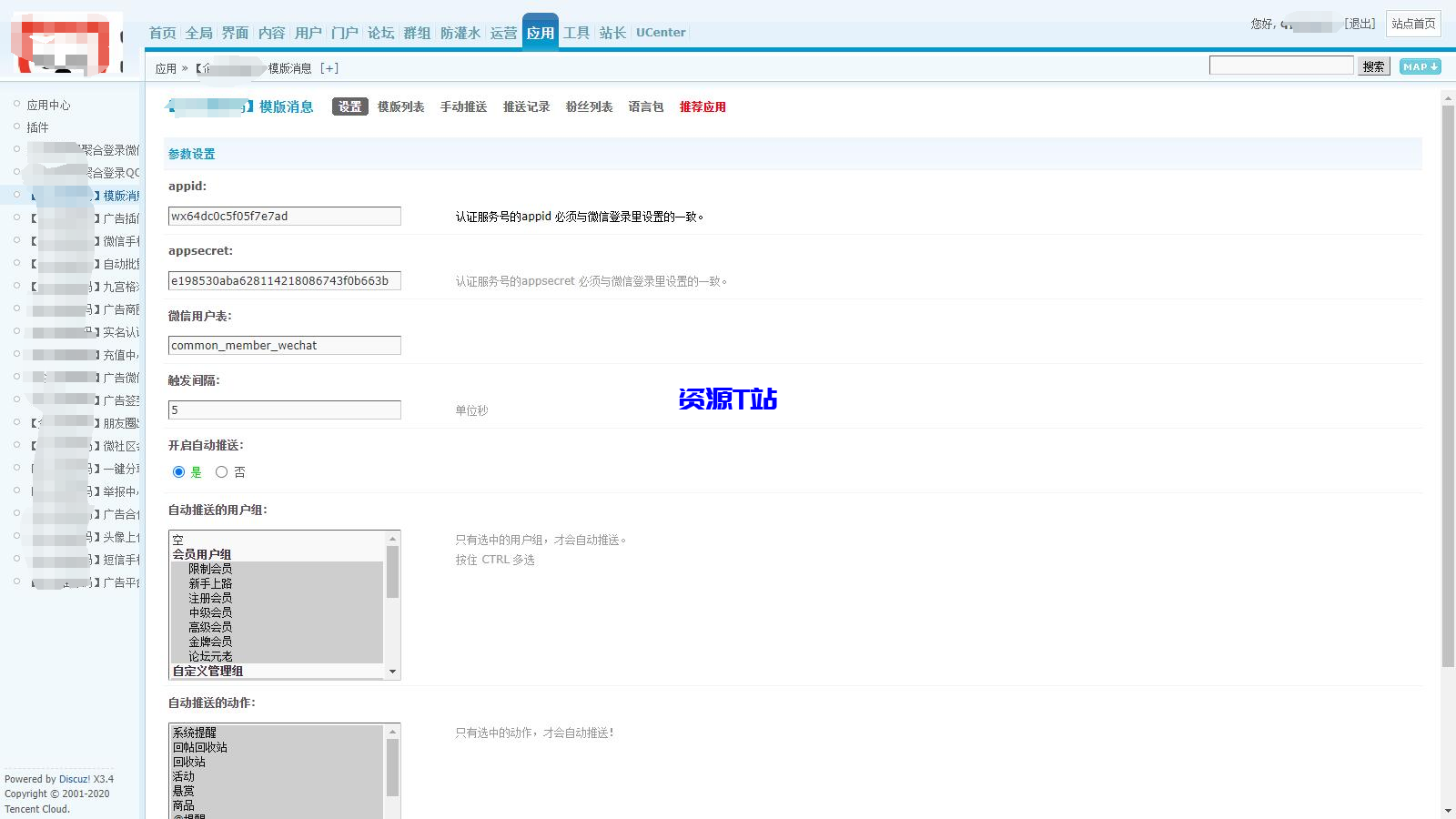The image size is (1456, 819).
Task: Open 应用中心 in the sidebar
Action: pyautogui.click(x=49, y=104)
